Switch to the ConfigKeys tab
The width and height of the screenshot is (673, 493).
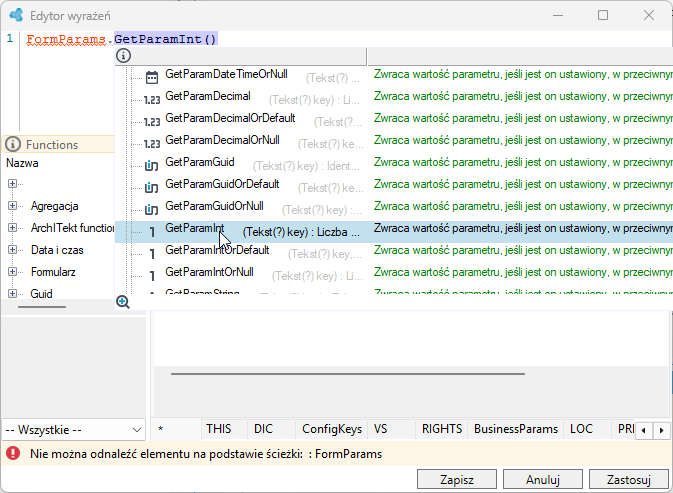[x=331, y=429]
